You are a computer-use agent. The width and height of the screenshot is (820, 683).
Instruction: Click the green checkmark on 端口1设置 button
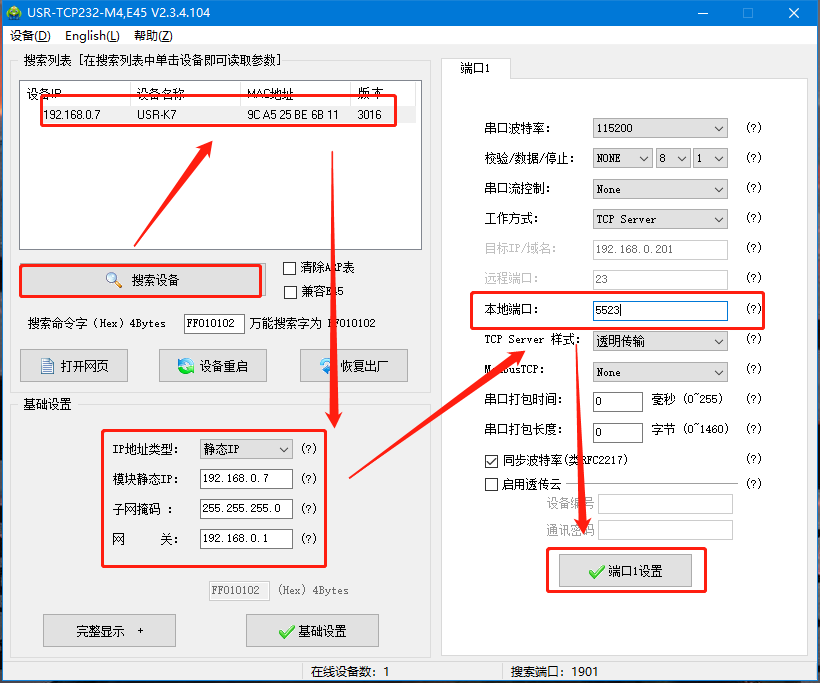coord(597,572)
